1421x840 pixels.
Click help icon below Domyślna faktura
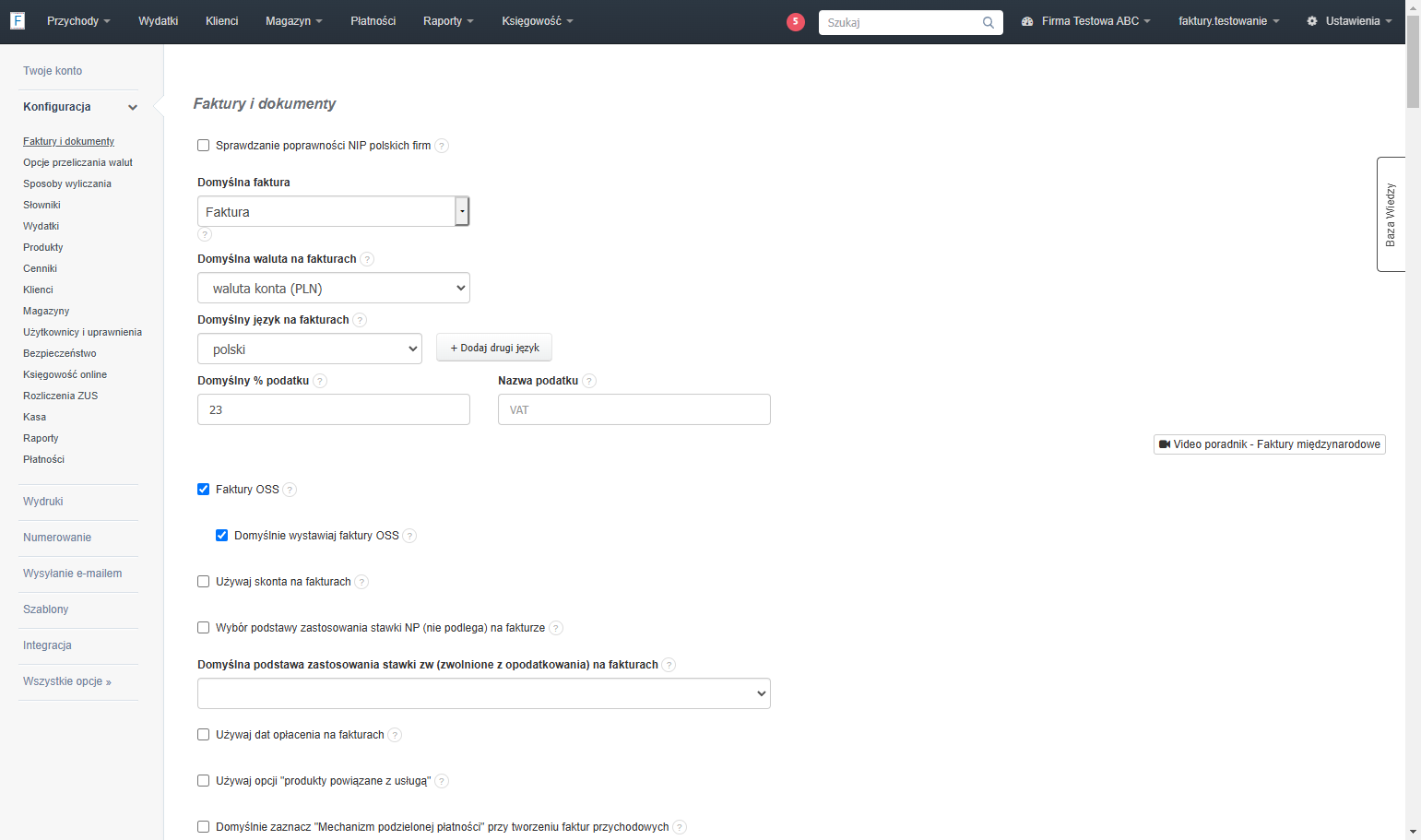(x=205, y=234)
